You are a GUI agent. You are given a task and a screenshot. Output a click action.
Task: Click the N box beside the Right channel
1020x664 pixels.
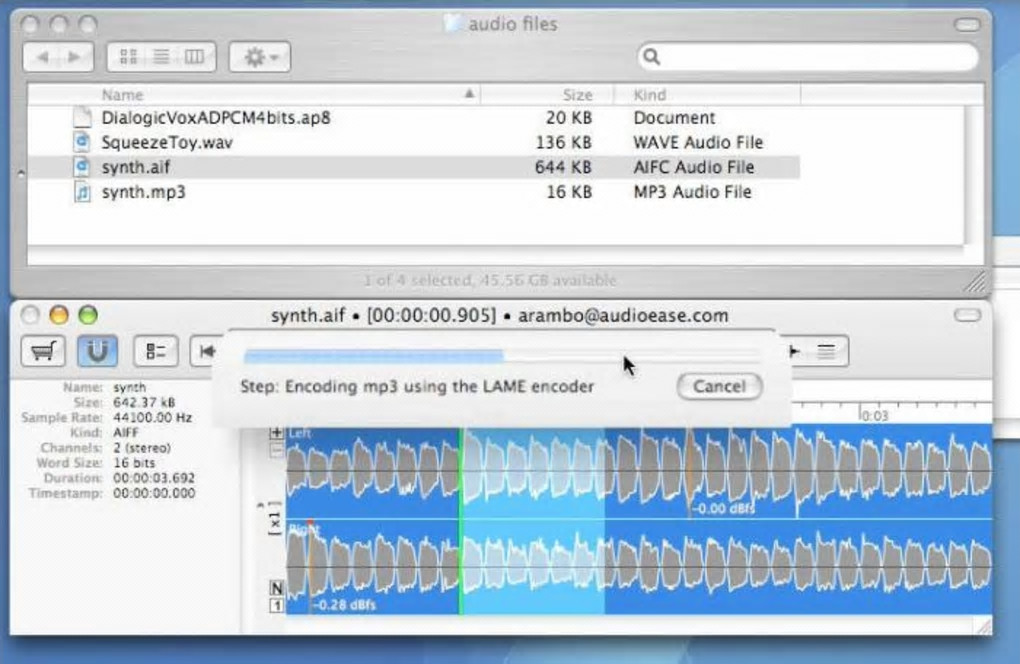point(276,588)
